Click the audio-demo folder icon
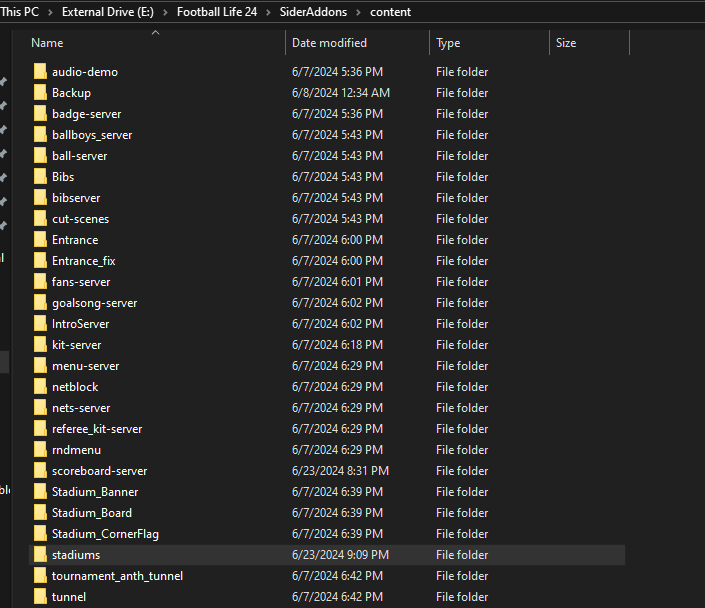The image size is (705, 608). click(x=40, y=72)
